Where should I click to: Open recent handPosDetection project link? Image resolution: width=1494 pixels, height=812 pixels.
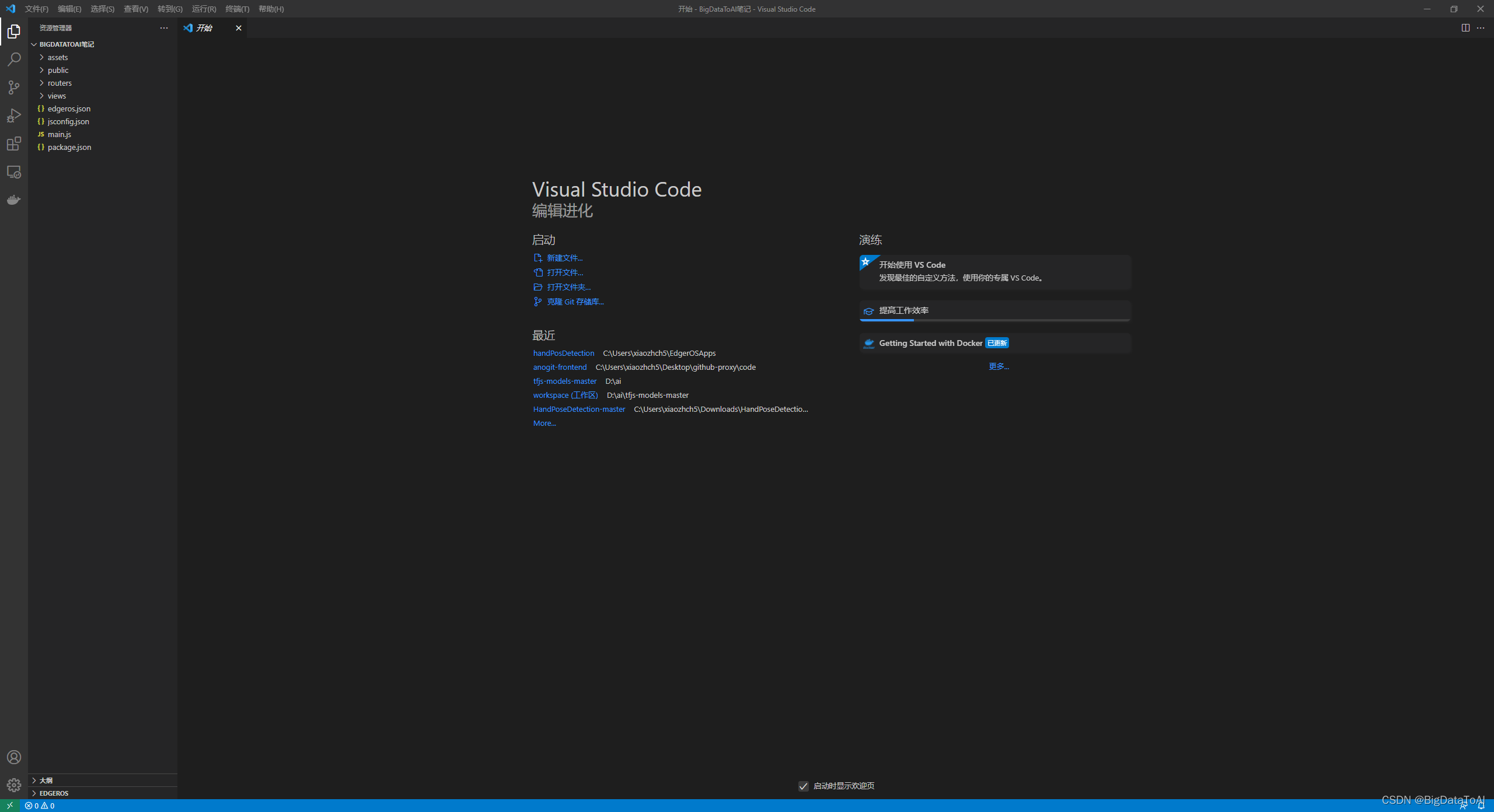pyautogui.click(x=563, y=353)
